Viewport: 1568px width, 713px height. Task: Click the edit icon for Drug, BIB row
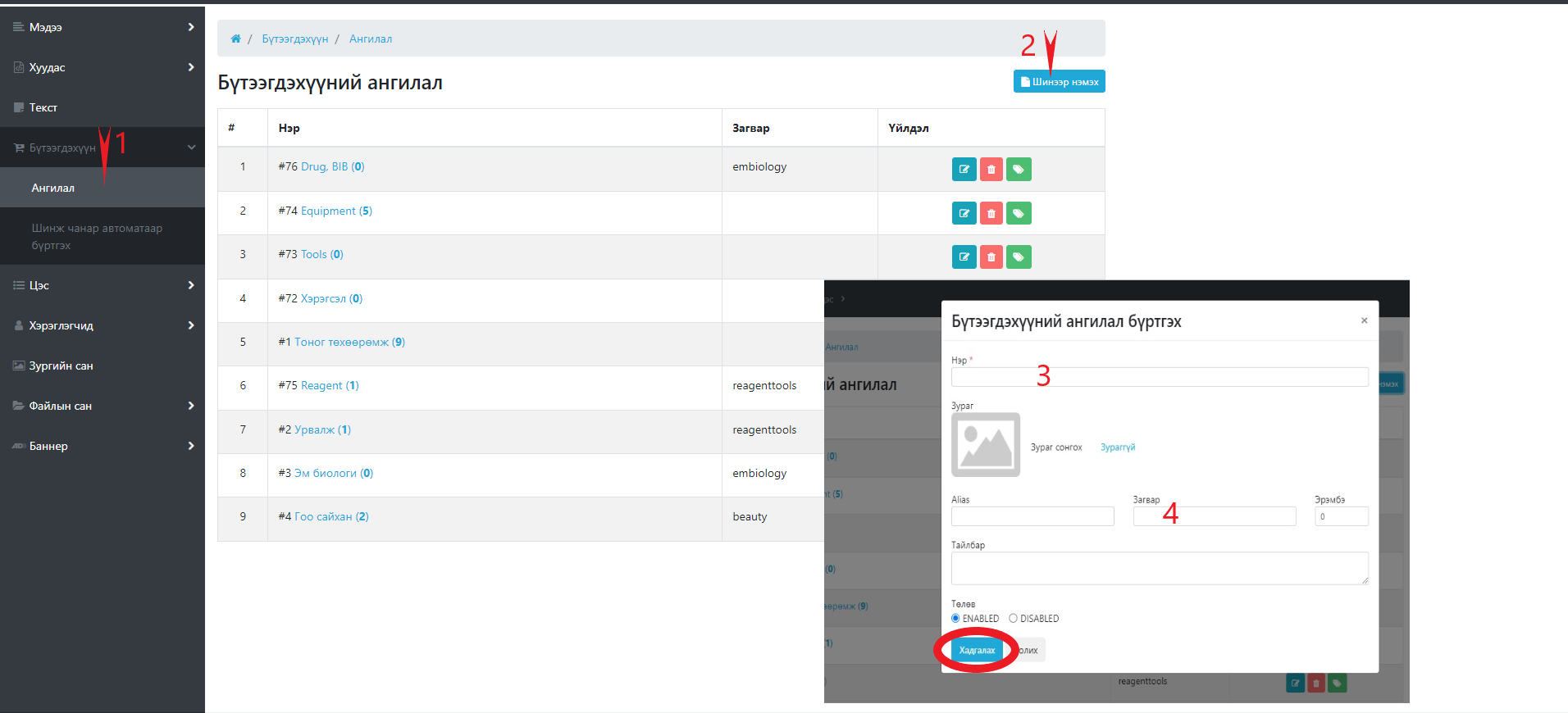[964, 170]
